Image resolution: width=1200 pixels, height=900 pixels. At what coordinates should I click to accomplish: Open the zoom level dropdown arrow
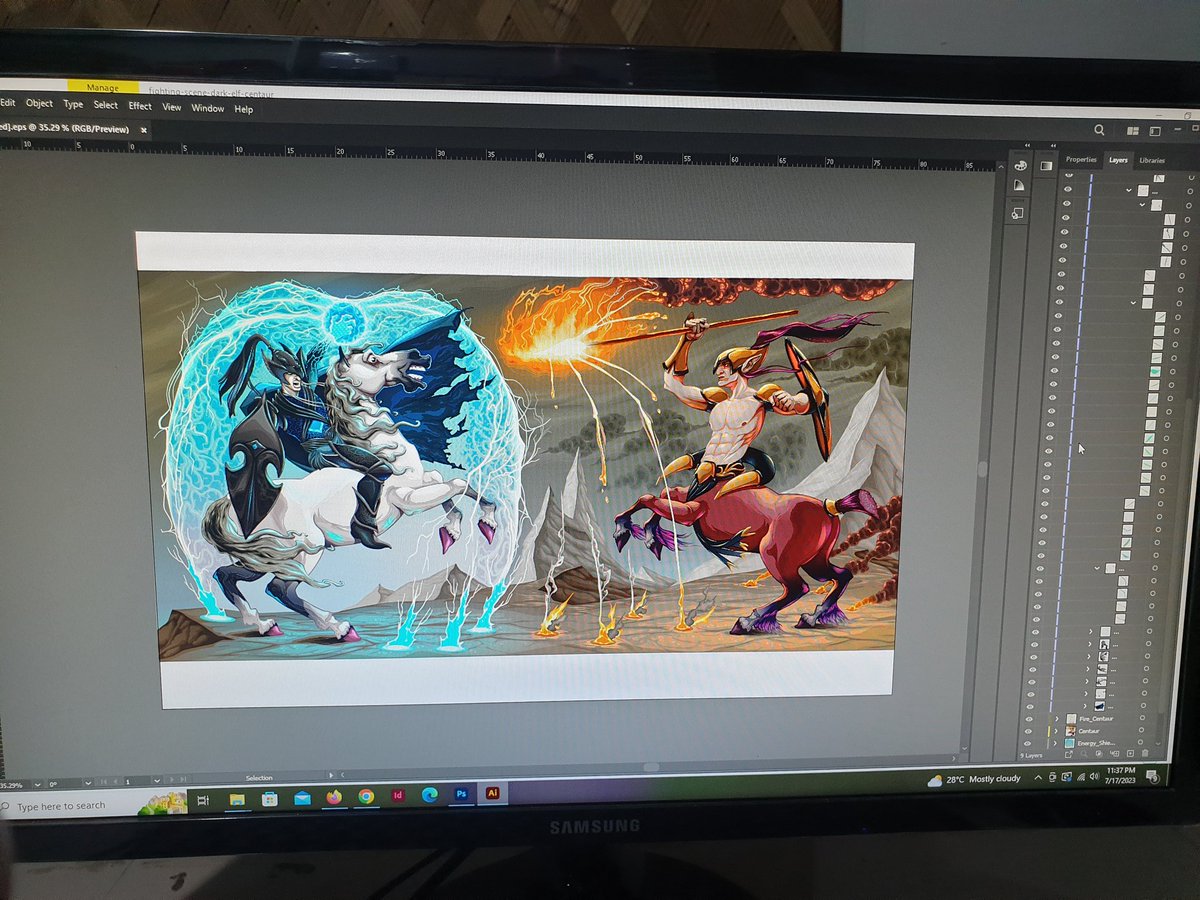coord(38,783)
